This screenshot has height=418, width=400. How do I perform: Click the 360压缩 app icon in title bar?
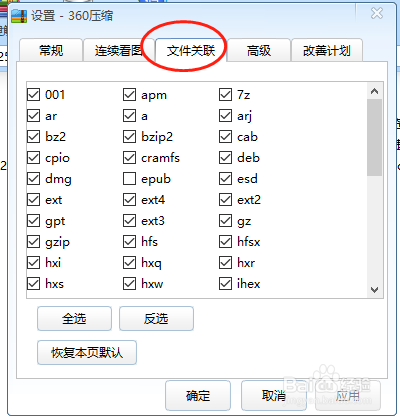(19, 16)
